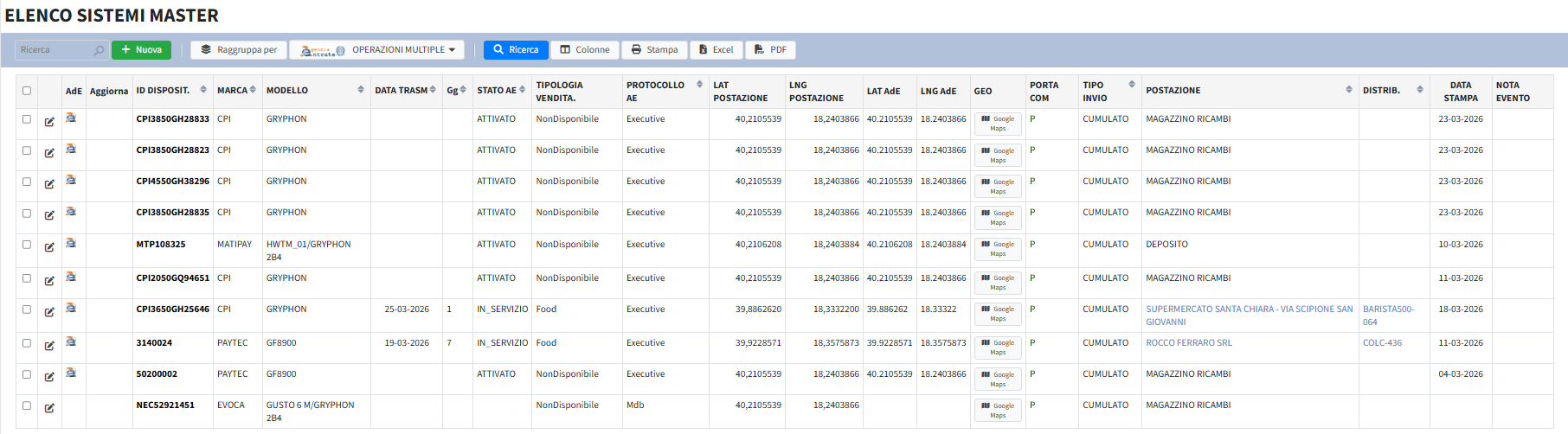Click the Stampa print button
1568x434 pixels.
pos(654,50)
